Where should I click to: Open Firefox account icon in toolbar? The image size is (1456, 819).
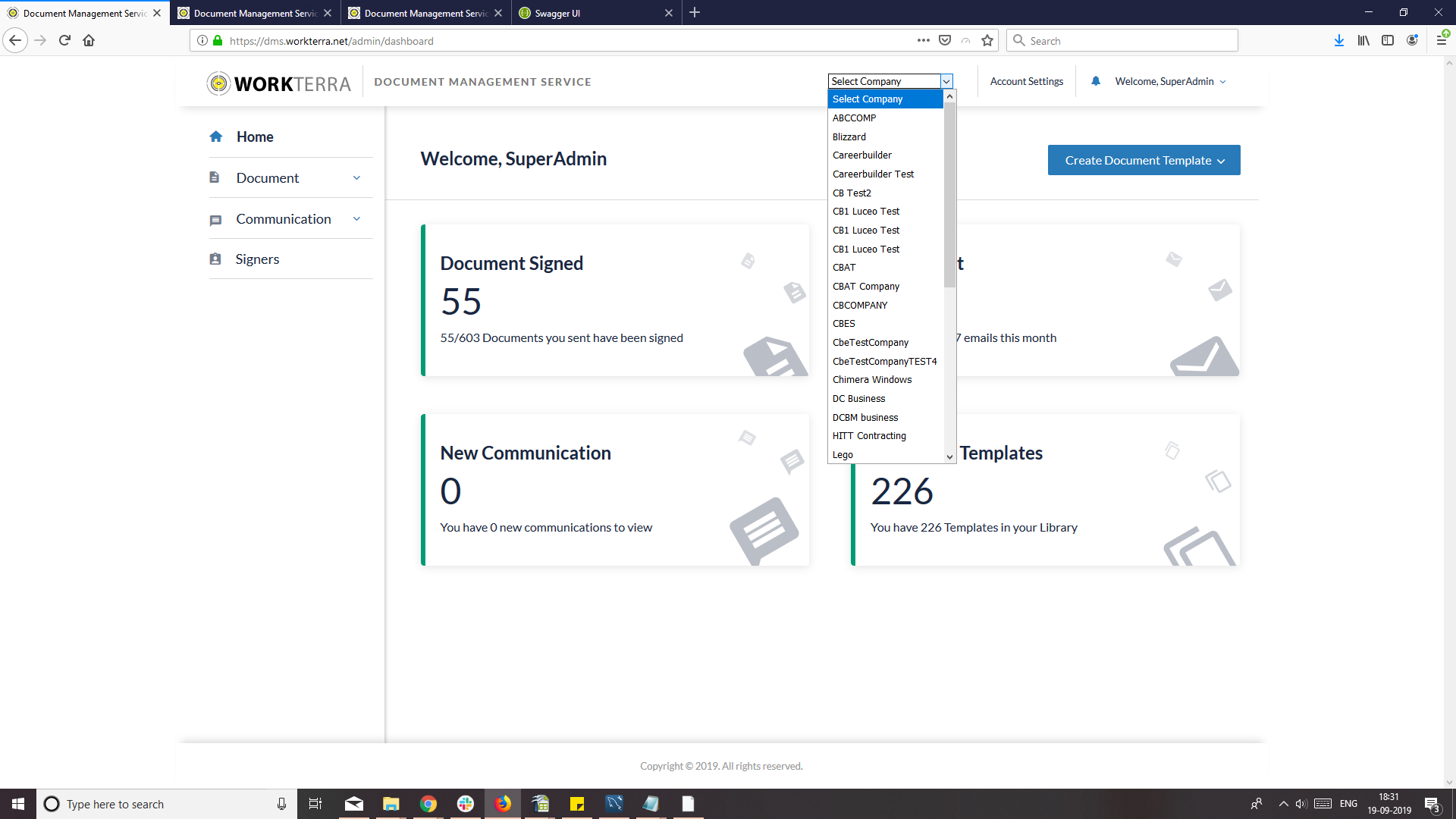(x=1412, y=40)
